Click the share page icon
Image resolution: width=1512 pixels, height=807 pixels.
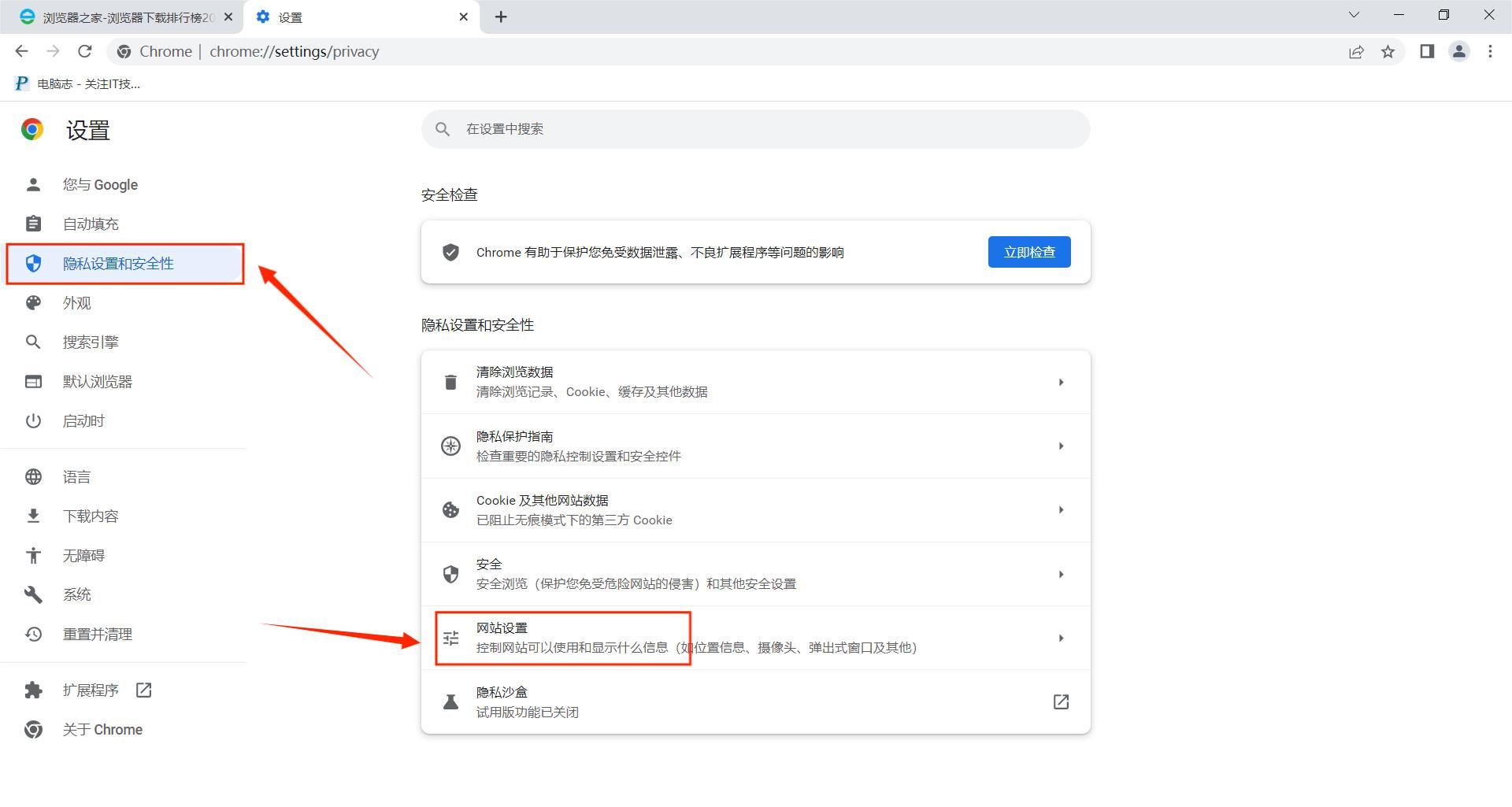click(x=1356, y=52)
